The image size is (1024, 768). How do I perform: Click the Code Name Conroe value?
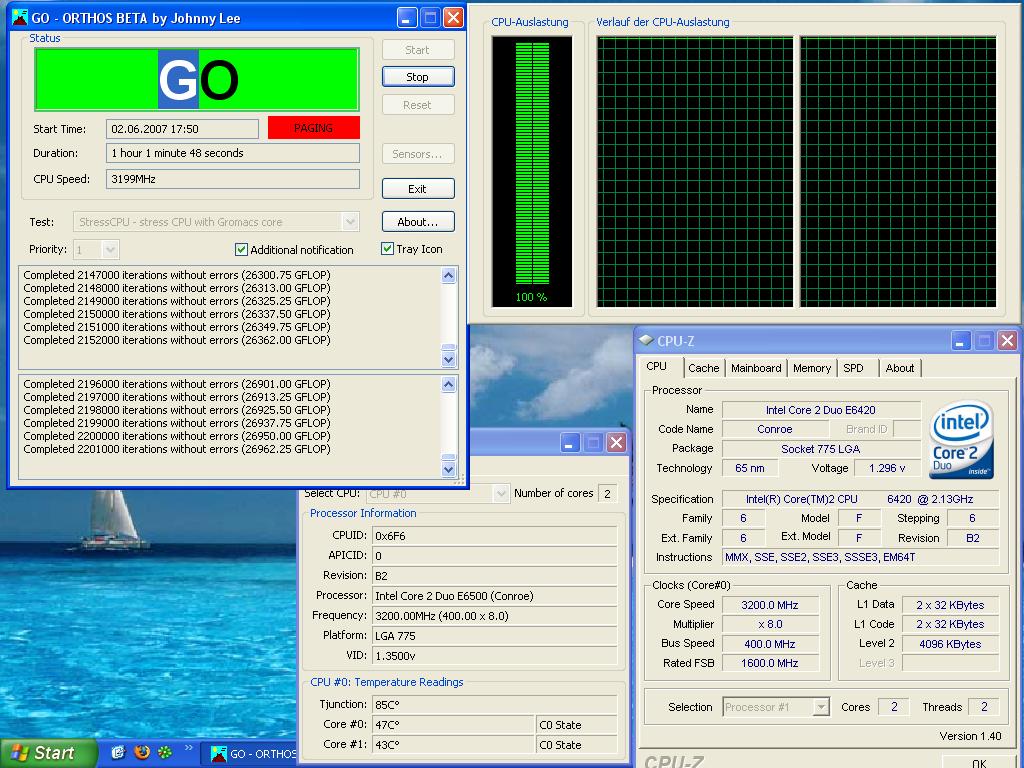(x=775, y=429)
